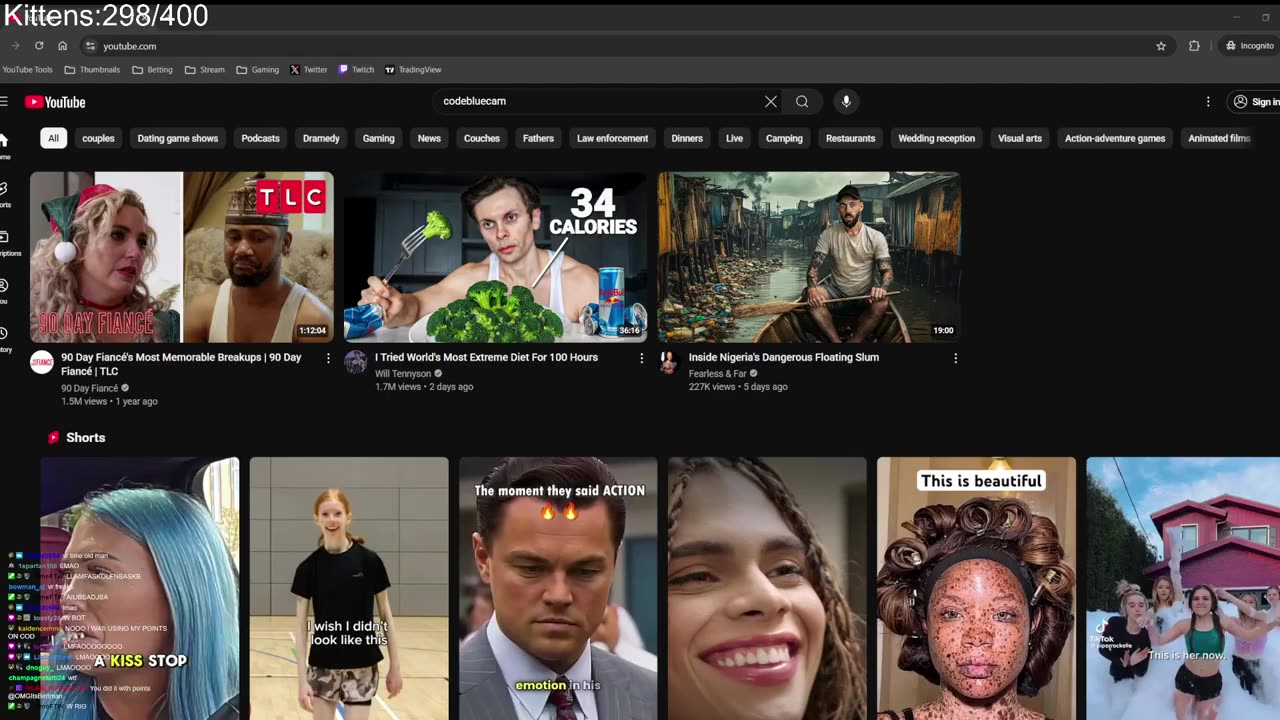Select the Camping chip
The image size is (1280, 720).
click(x=784, y=138)
